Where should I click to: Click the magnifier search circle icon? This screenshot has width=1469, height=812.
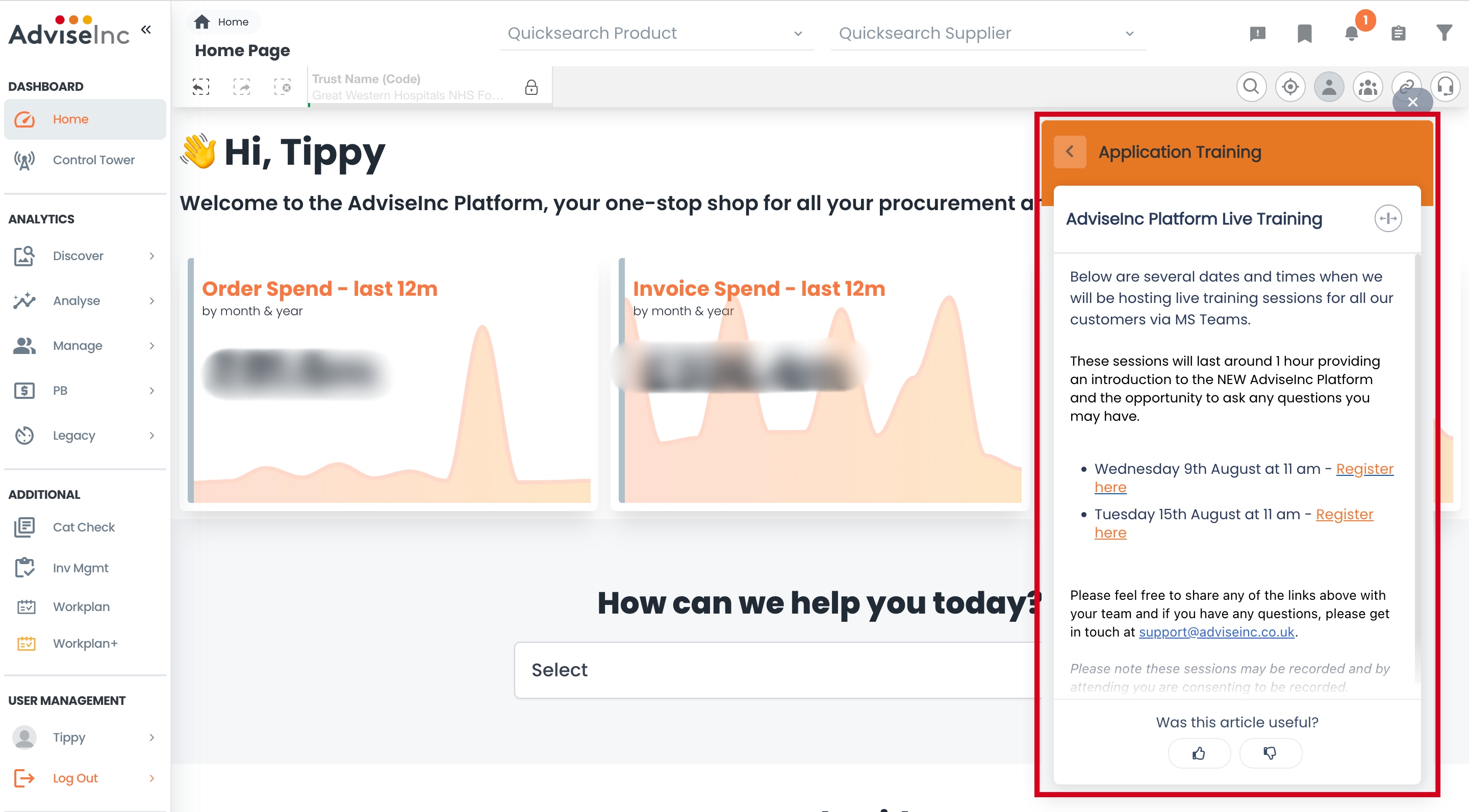[1251, 87]
